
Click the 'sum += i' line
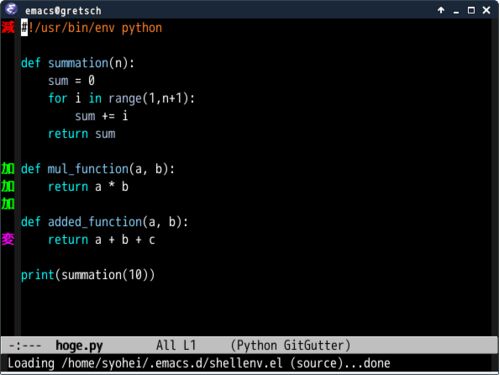[101, 116]
